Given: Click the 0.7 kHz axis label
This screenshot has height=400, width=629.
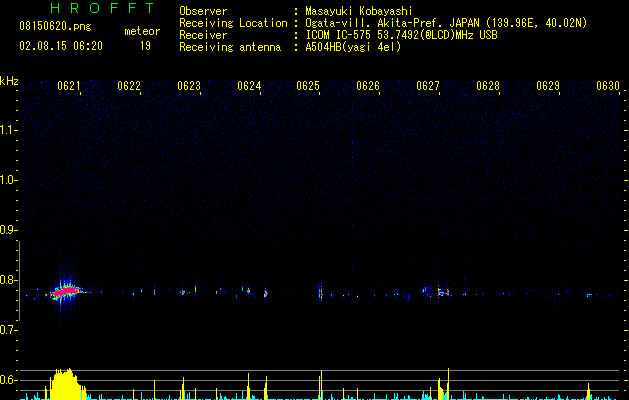Looking at the screenshot, I should [8, 330].
